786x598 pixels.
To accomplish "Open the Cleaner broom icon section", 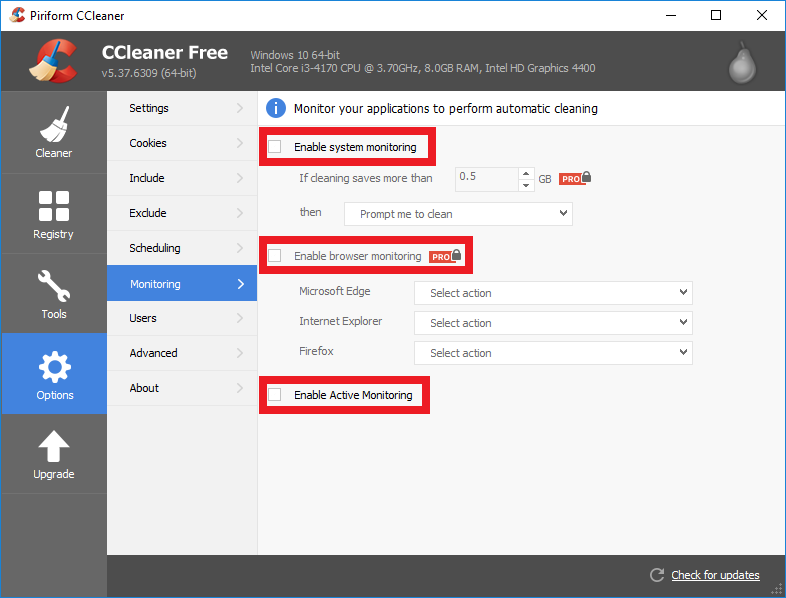I will (x=53, y=132).
